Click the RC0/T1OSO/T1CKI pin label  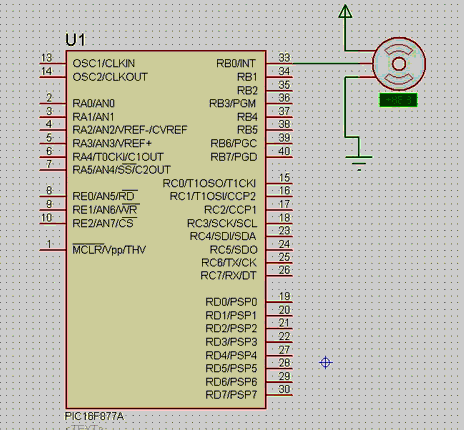pos(209,183)
